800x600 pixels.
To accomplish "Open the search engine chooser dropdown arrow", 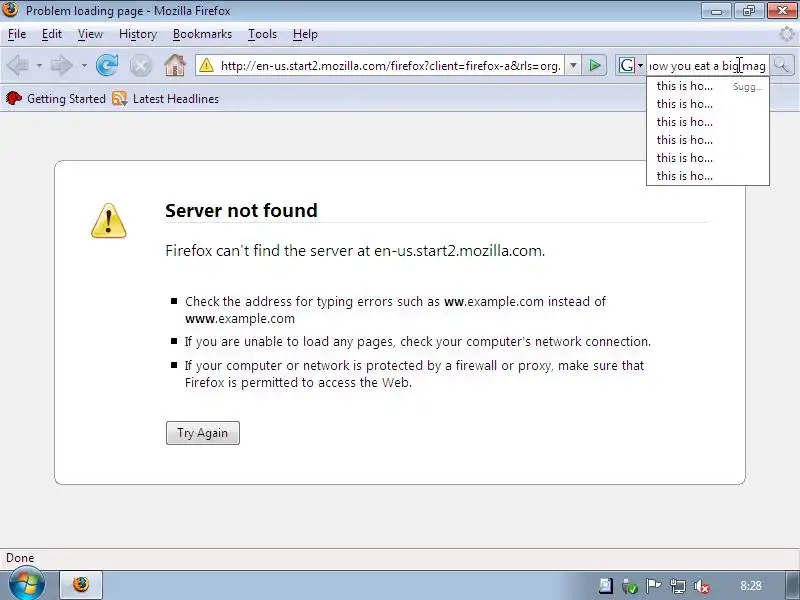I will (x=640, y=66).
